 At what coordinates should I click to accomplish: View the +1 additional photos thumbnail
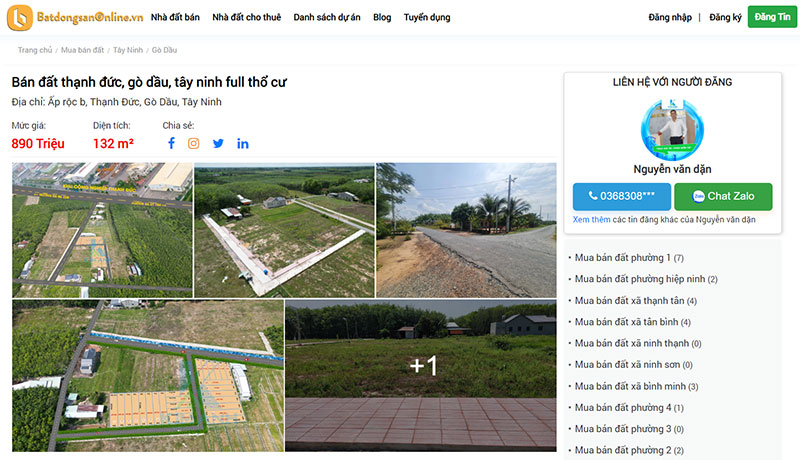click(x=421, y=367)
